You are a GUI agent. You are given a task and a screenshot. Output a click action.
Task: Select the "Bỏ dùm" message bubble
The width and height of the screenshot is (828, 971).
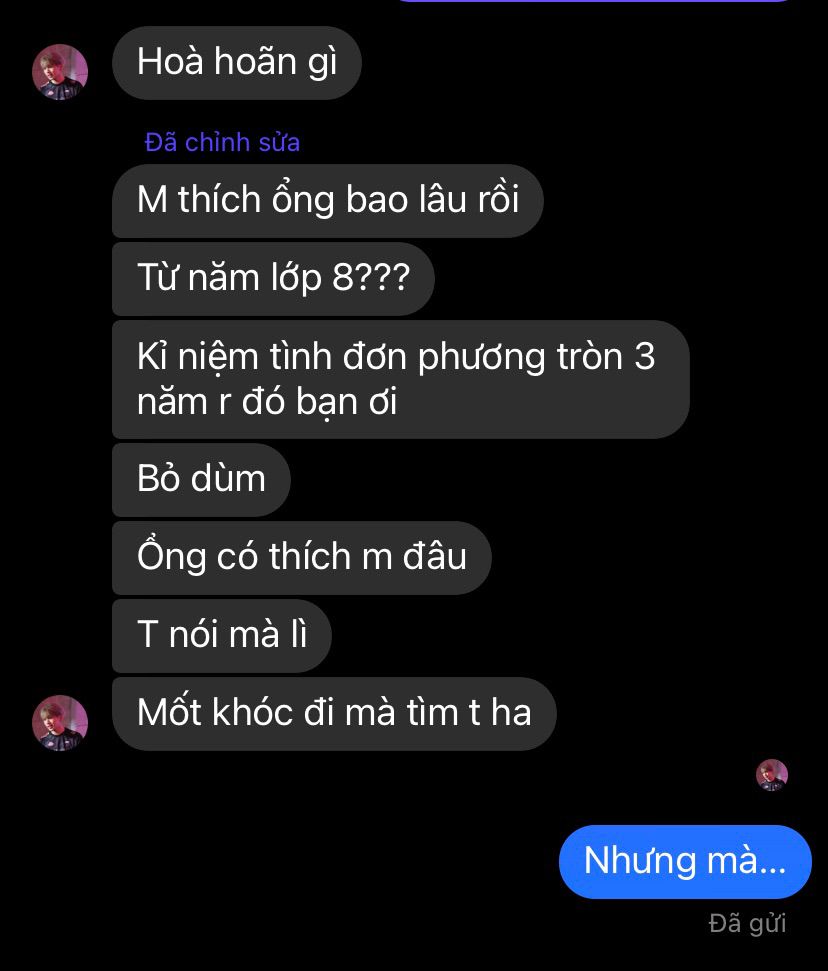pyautogui.click(x=201, y=480)
